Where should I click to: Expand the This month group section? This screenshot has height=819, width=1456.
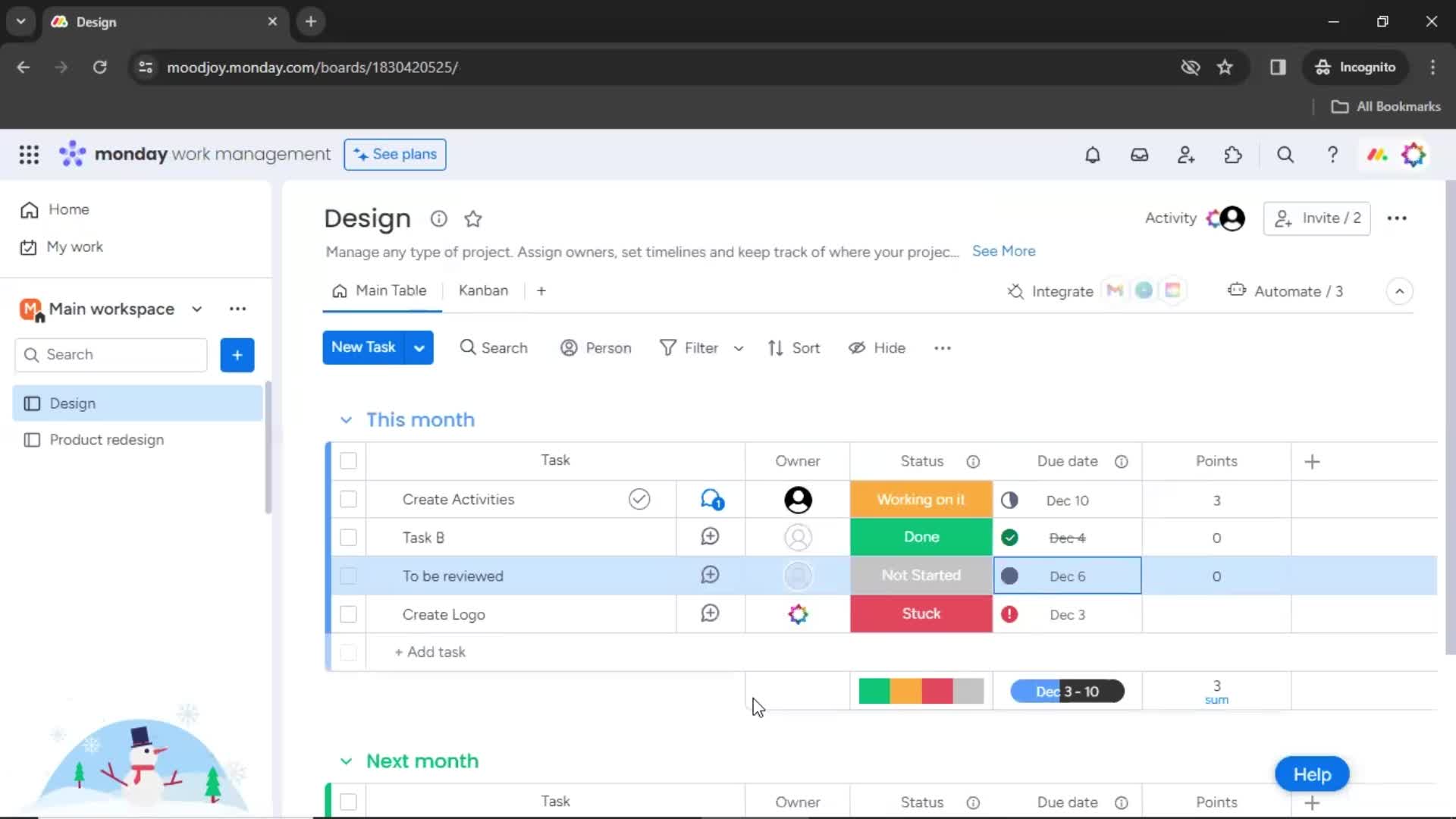pos(345,419)
